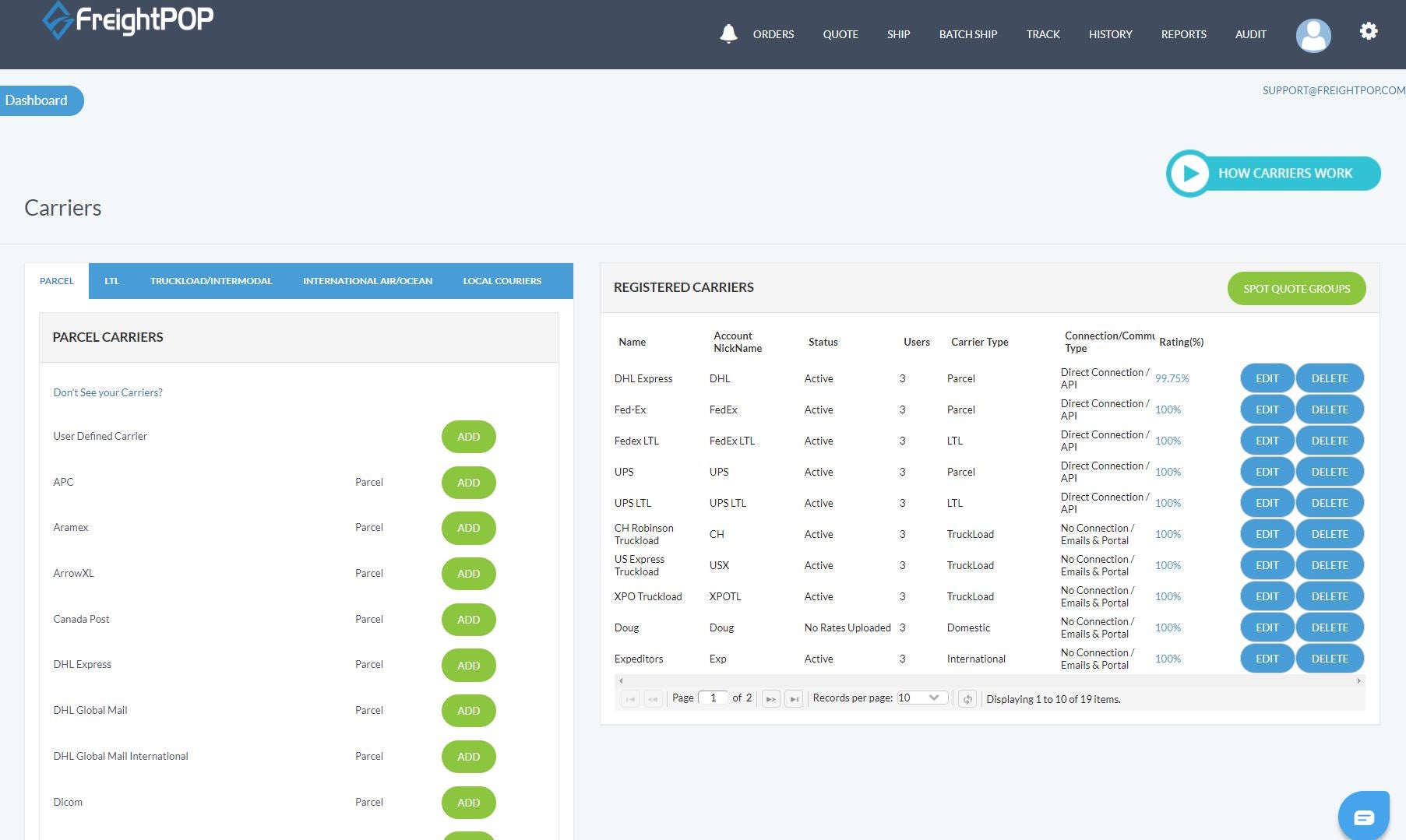This screenshot has height=840, width=1406.
Task: Go to next page of carriers
Action: [770, 699]
